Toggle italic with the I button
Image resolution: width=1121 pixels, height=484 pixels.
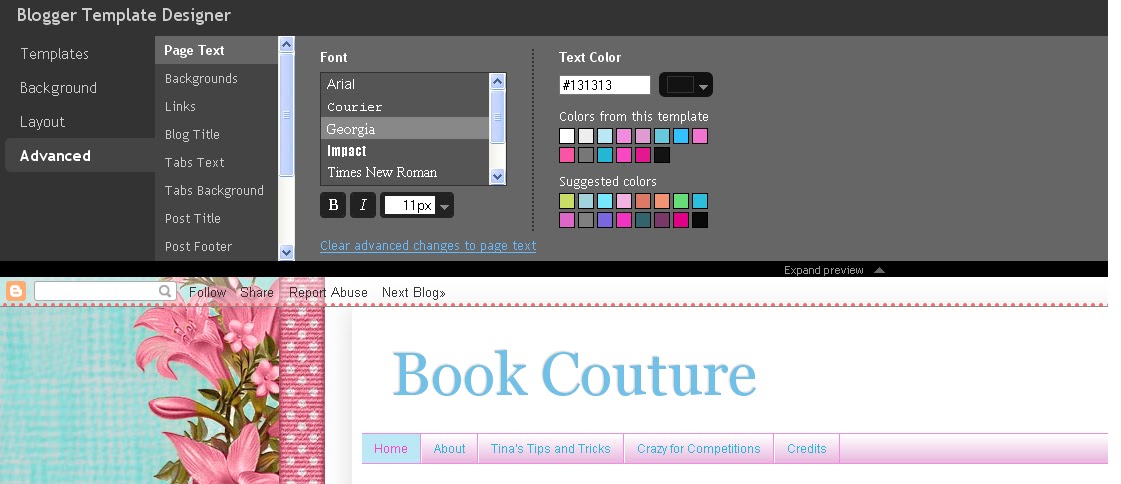tap(362, 205)
